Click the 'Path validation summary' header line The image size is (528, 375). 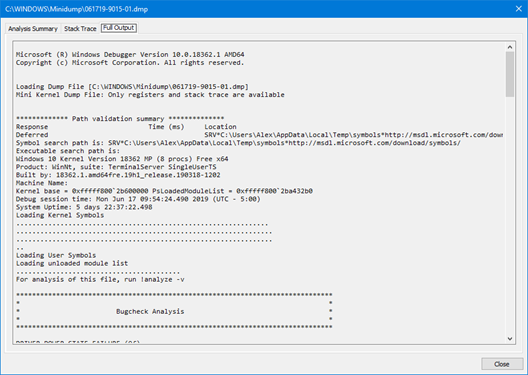[120, 118]
